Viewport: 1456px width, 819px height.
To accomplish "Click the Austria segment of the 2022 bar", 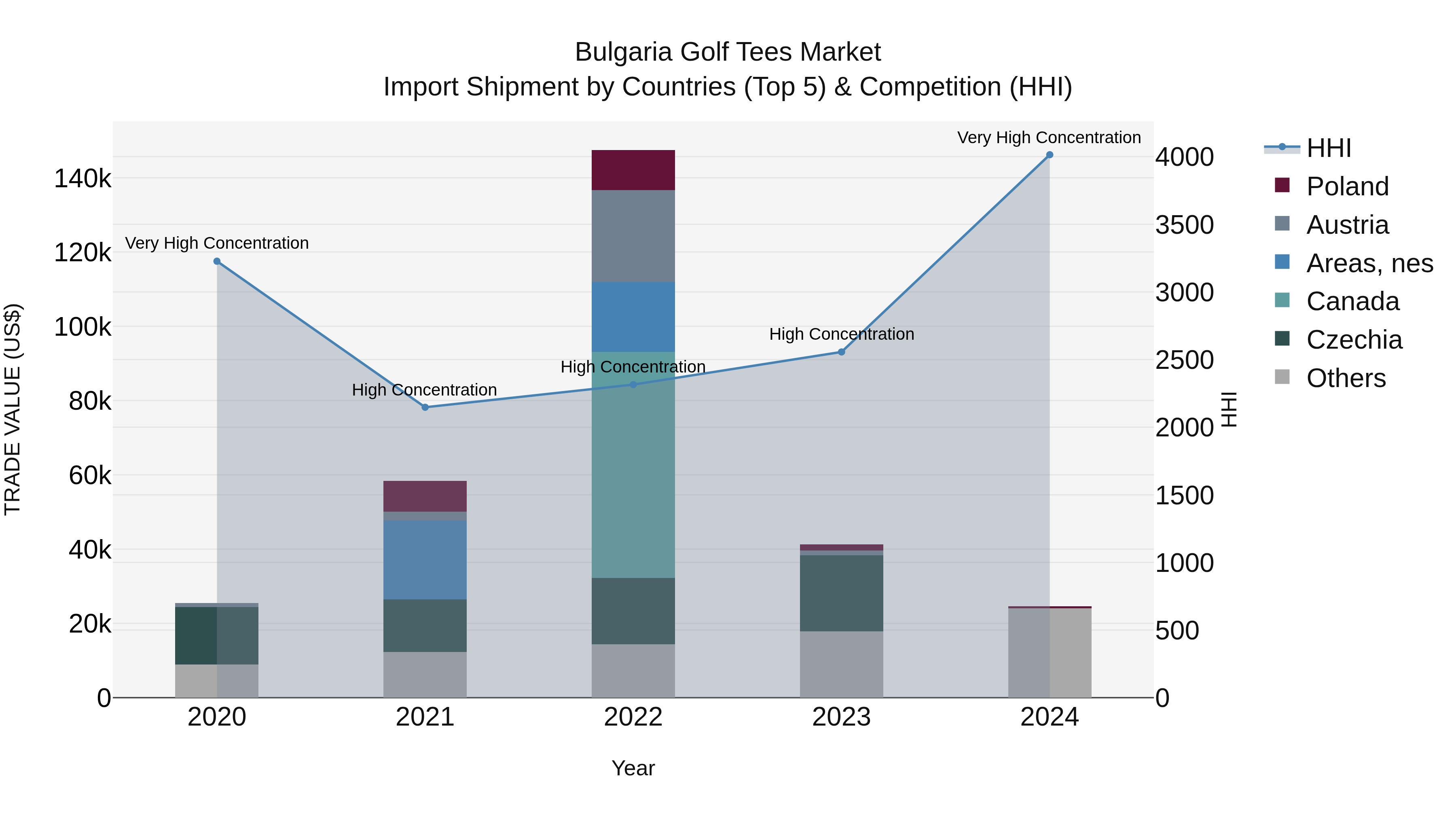I will 633,236.
